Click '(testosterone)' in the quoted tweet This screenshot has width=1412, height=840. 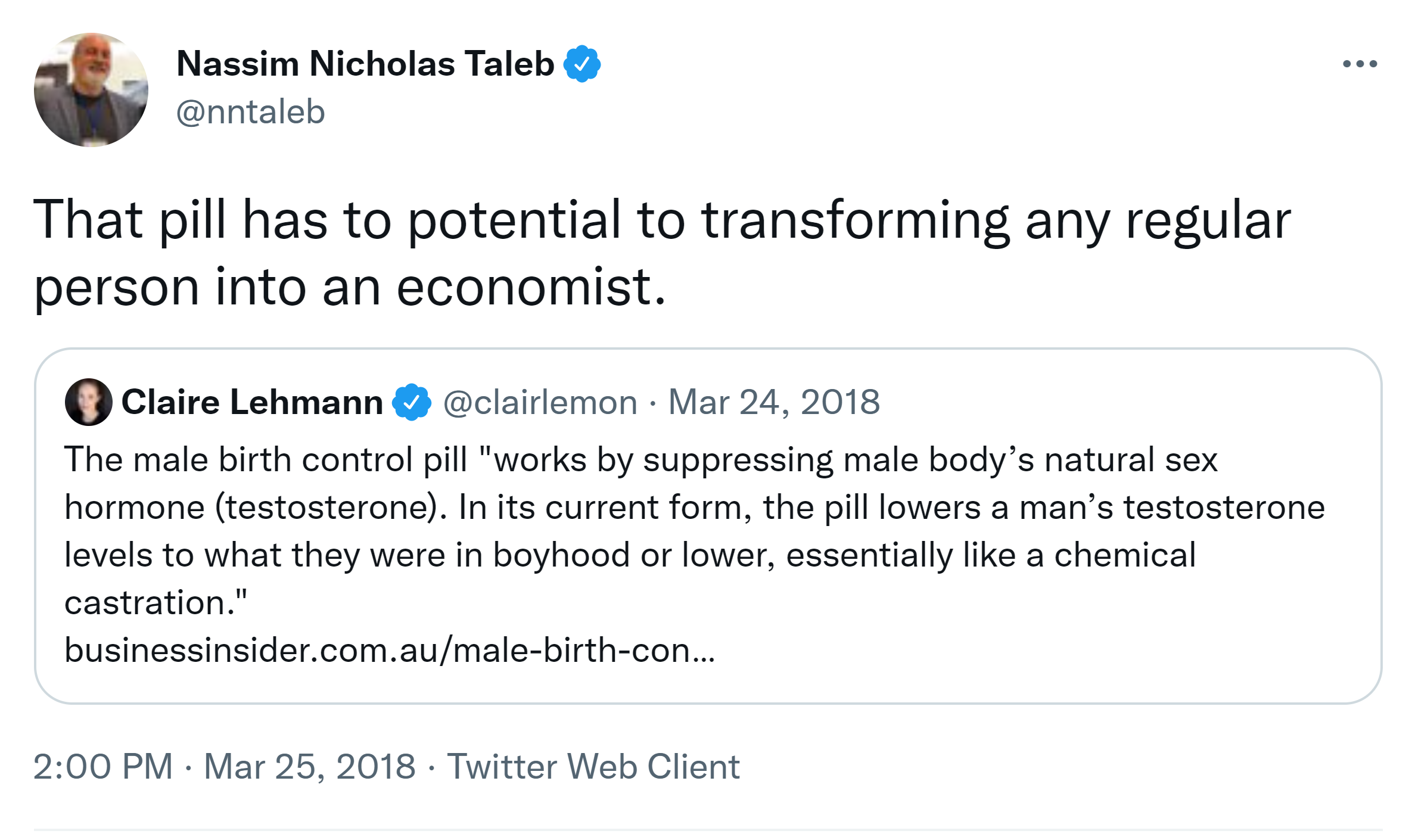(x=330, y=508)
